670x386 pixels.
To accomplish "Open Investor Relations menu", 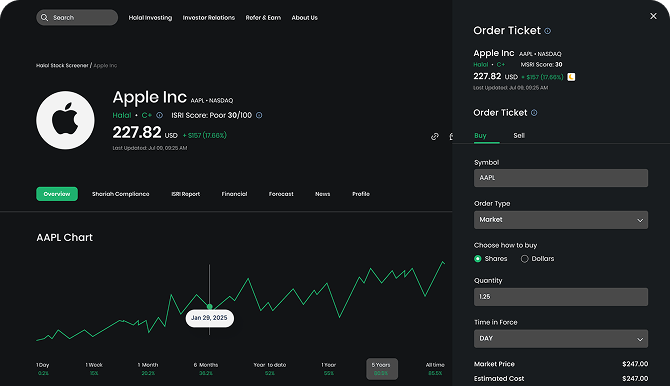I will click(209, 18).
